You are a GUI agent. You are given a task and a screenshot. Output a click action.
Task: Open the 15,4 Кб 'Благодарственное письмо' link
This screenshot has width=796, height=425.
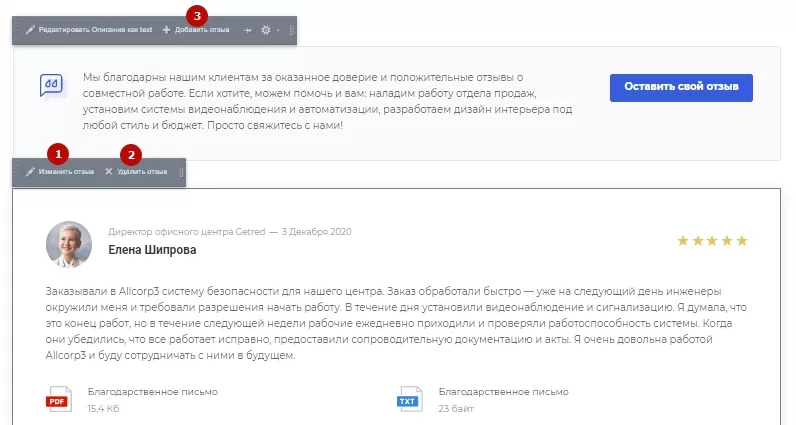153,392
